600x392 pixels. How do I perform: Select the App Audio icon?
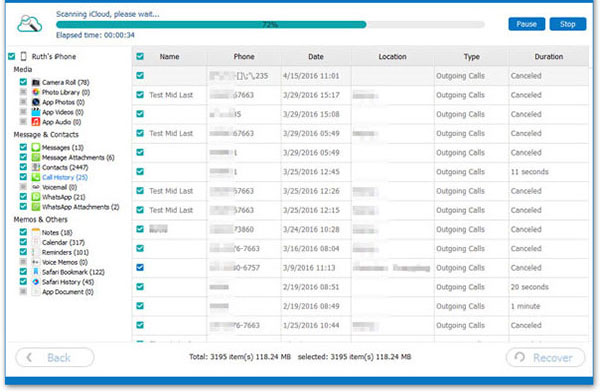point(36,122)
